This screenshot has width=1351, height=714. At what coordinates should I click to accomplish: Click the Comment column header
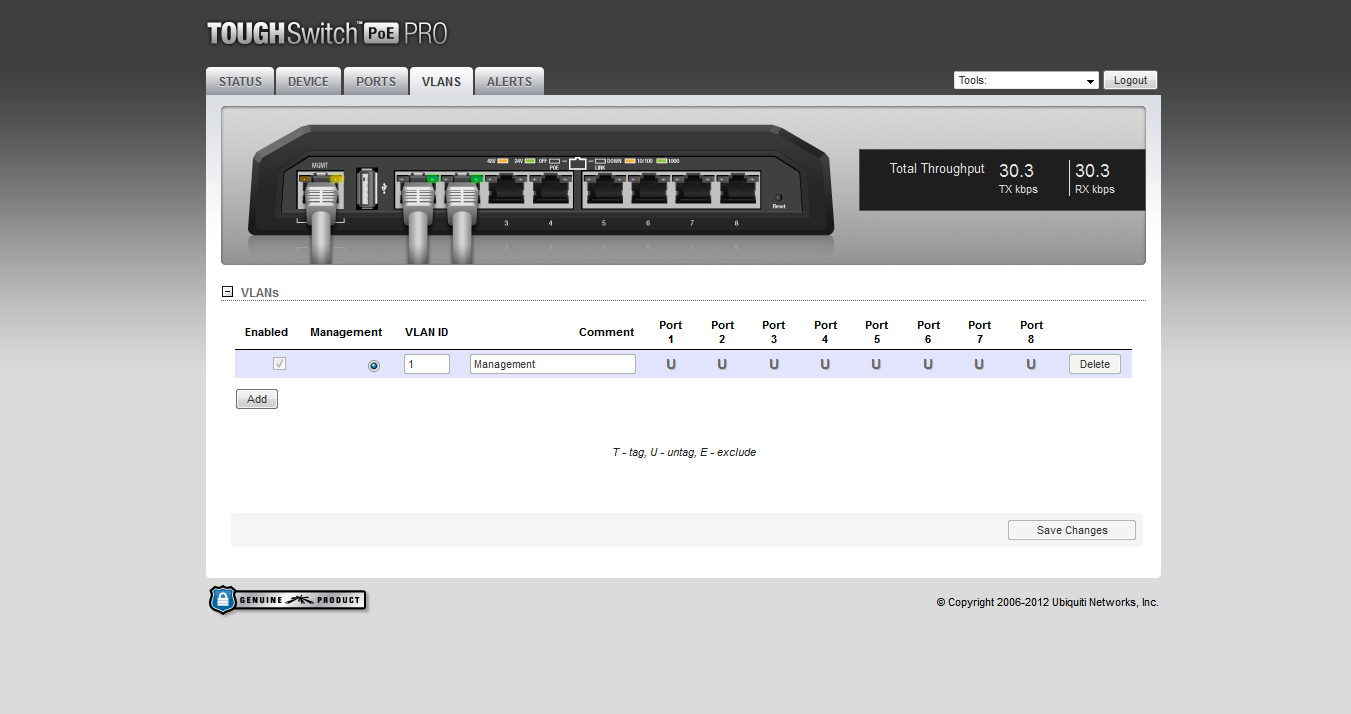tap(606, 332)
